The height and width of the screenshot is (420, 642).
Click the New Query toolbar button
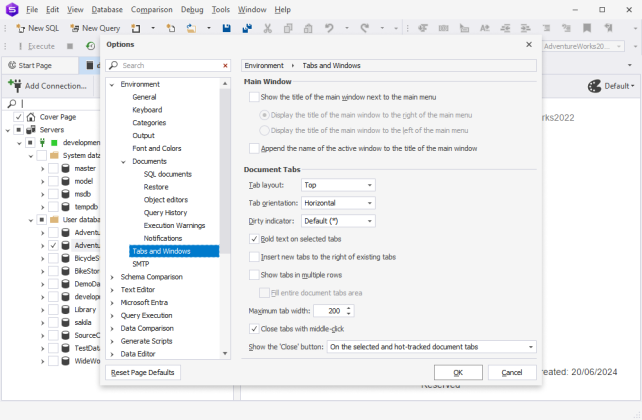coord(94,29)
